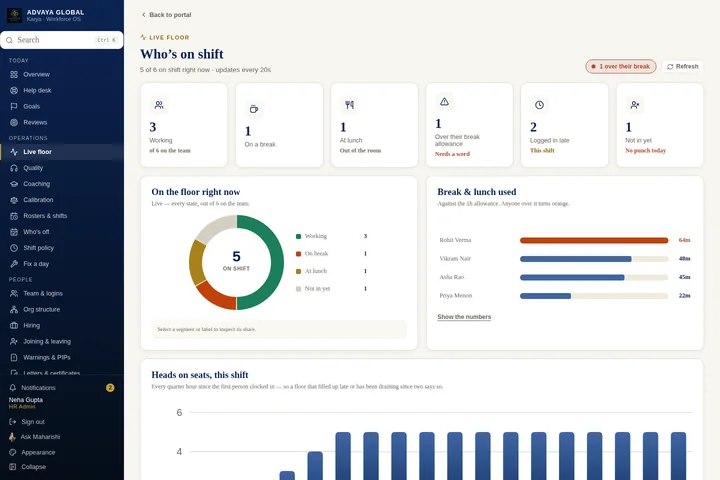This screenshot has width=720, height=480.
Task: Open the Help desk page
Action: pos(62,90)
